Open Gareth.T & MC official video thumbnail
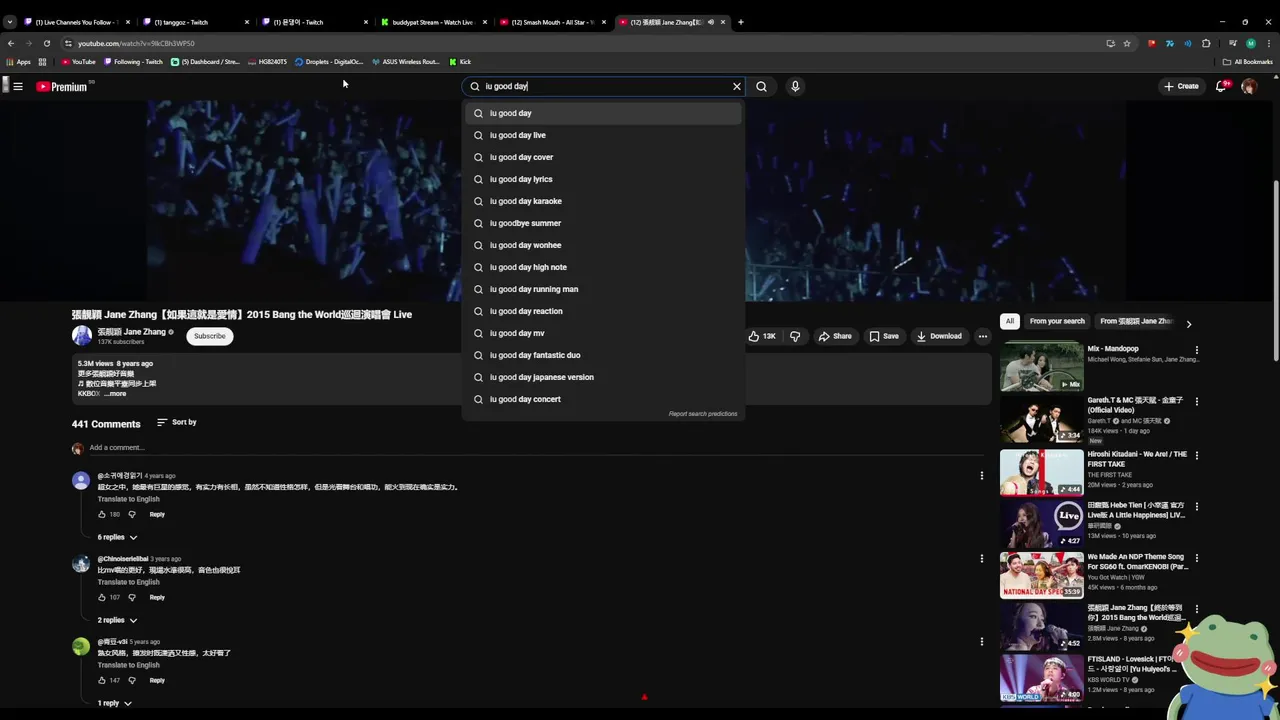Screen dimensions: 1280x720 point(1041,420)
